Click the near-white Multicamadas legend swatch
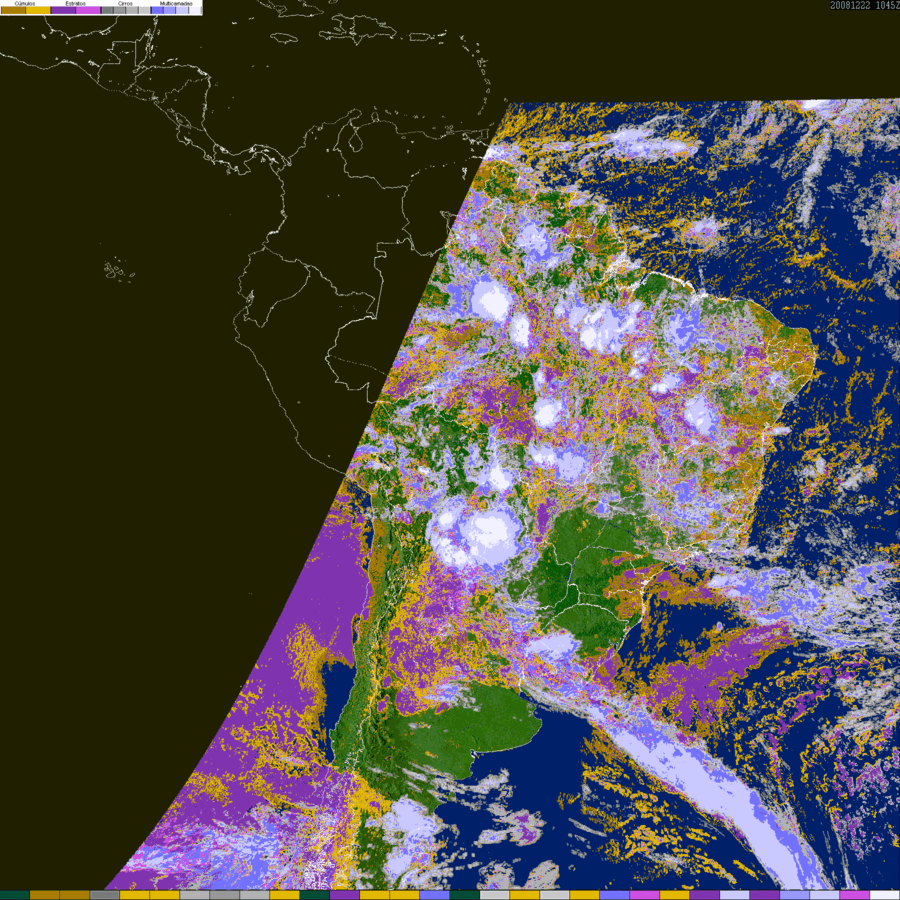The width and height of the screenshot is (900, 900). 195,10
